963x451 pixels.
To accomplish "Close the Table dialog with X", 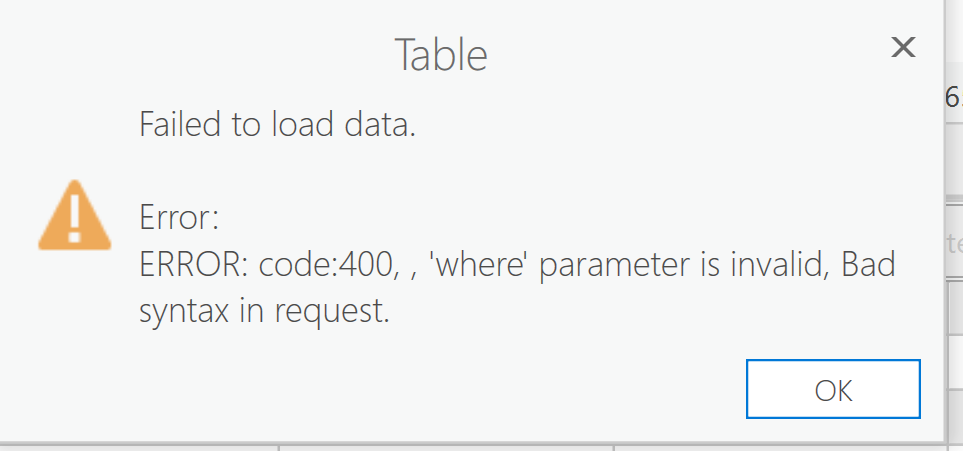I will pyautogui.click(x=903, y=47).
